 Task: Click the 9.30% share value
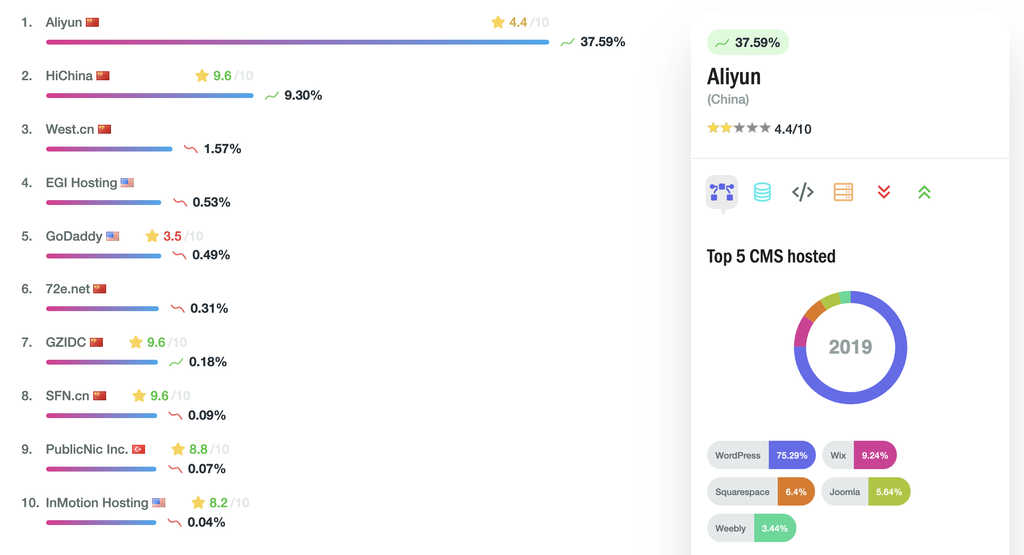pos(303,95)
